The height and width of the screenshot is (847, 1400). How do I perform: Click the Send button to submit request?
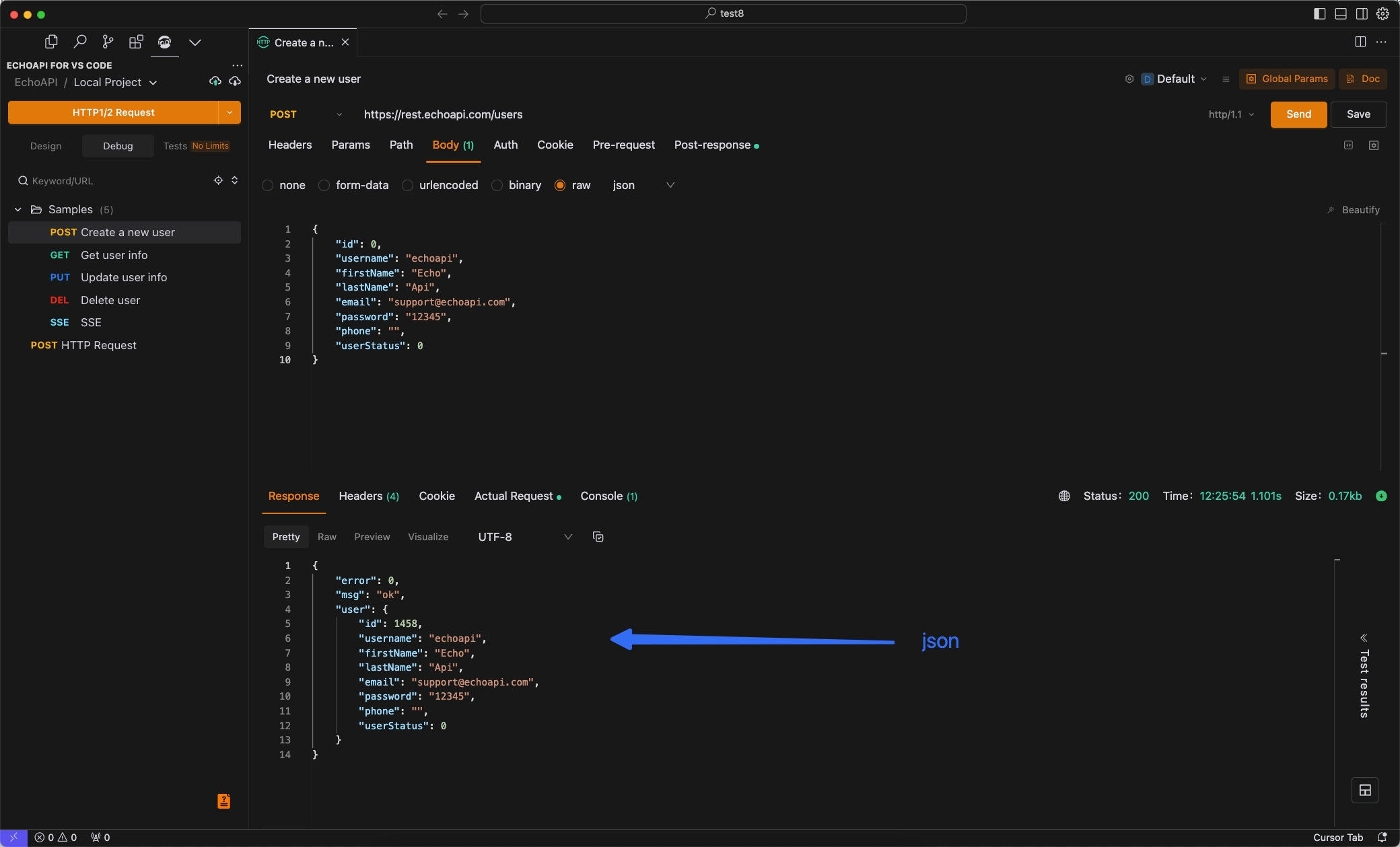coord(1298,114)
